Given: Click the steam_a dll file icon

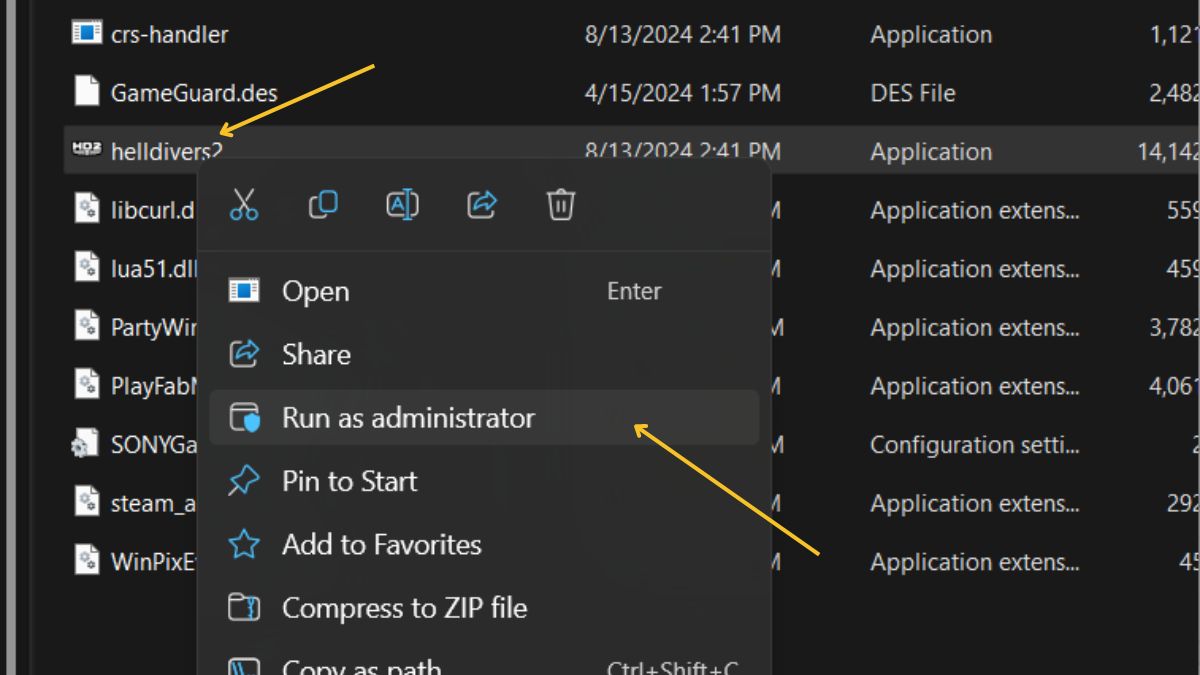Looking at the screenshot, I should (x=87, y=502).
